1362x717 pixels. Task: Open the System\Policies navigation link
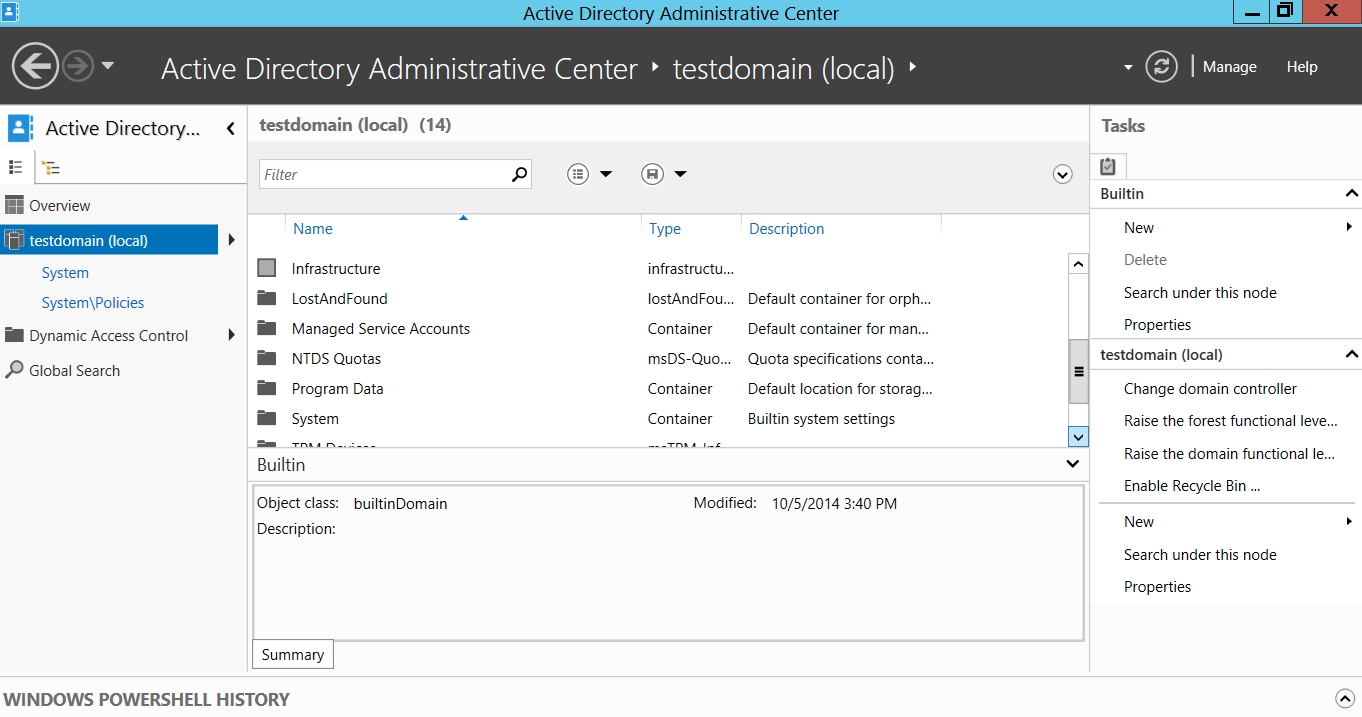(93, 303)
